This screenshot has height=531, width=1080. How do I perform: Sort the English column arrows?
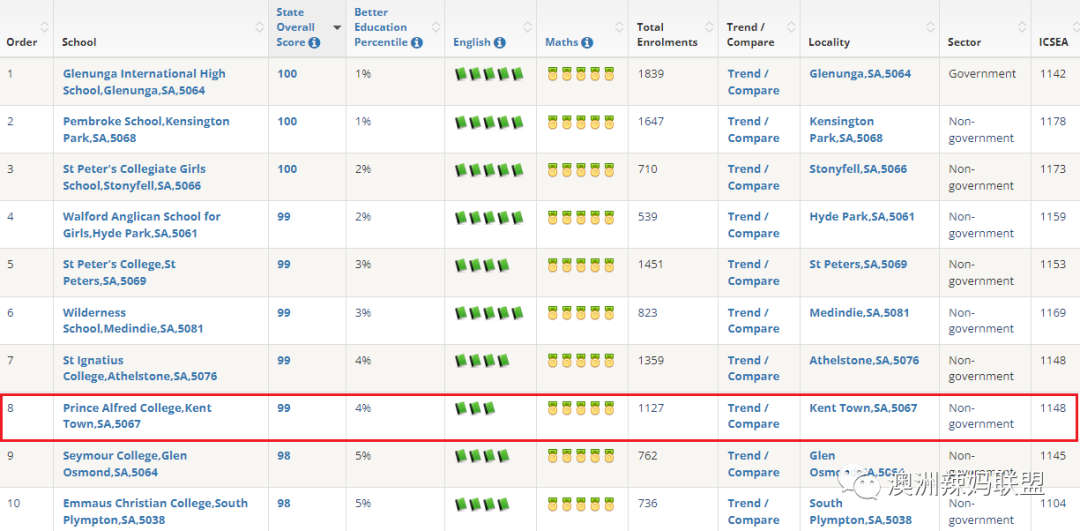pyautogui.click(x=528, y=27)
